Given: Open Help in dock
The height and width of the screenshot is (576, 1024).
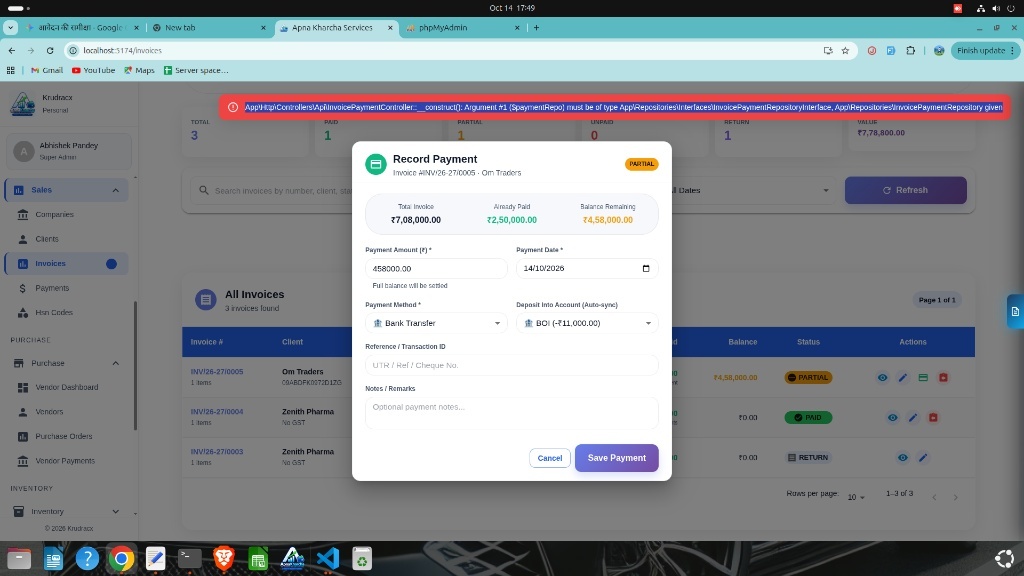Looking at the screenshot, I should [87, 558].
